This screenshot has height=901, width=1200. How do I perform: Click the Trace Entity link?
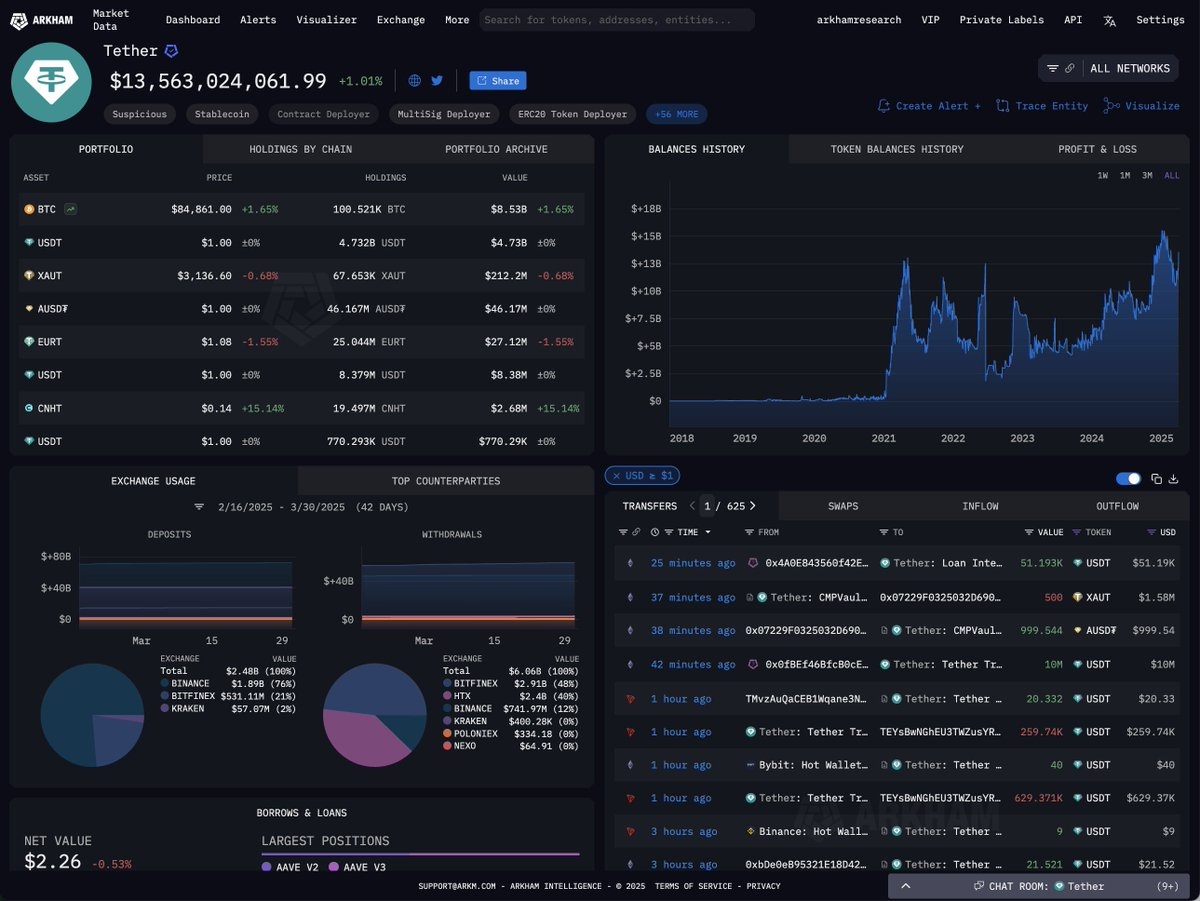click(x=1042, y=106)
